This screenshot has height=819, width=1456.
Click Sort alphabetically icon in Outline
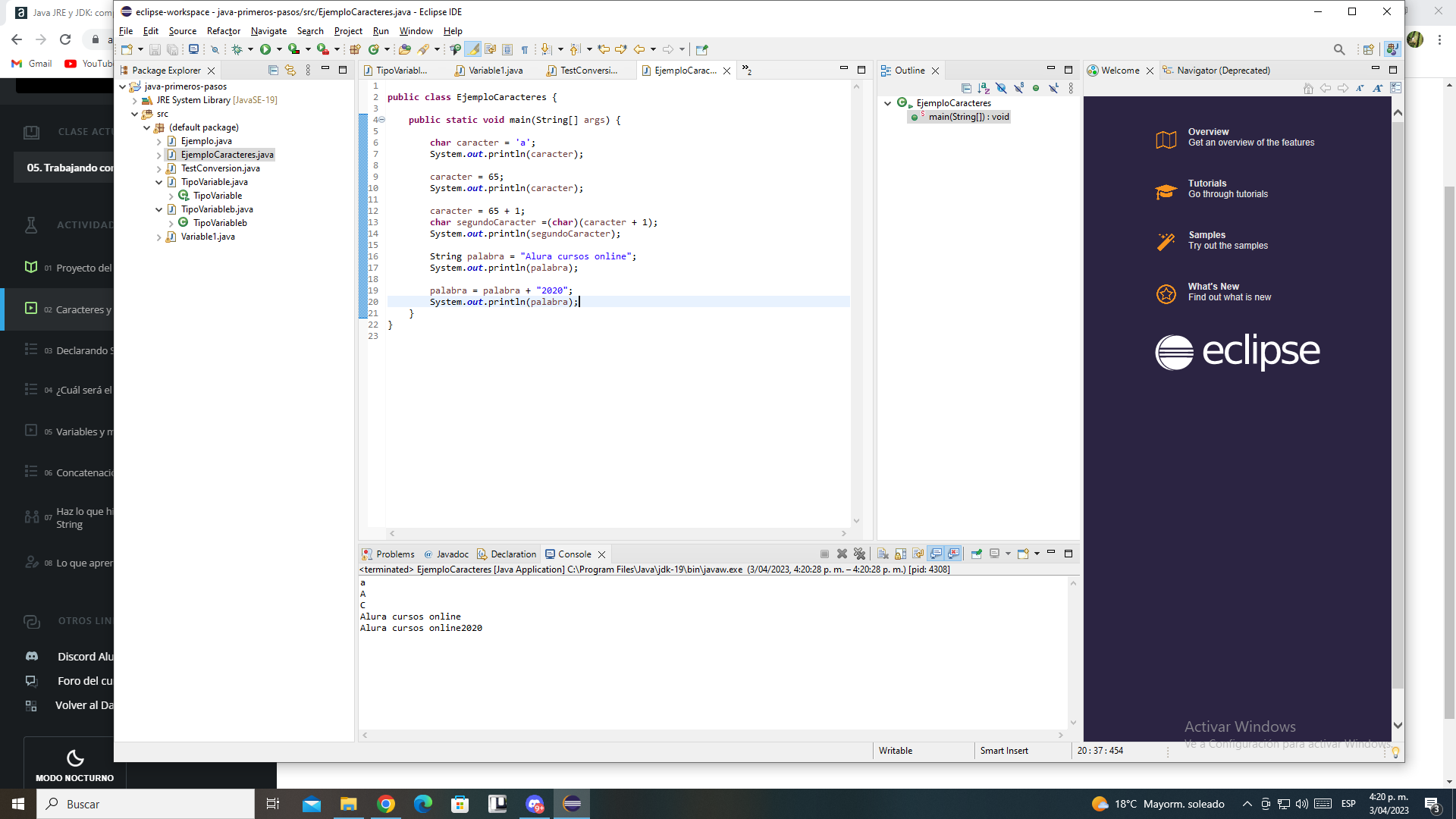point(984,88)
